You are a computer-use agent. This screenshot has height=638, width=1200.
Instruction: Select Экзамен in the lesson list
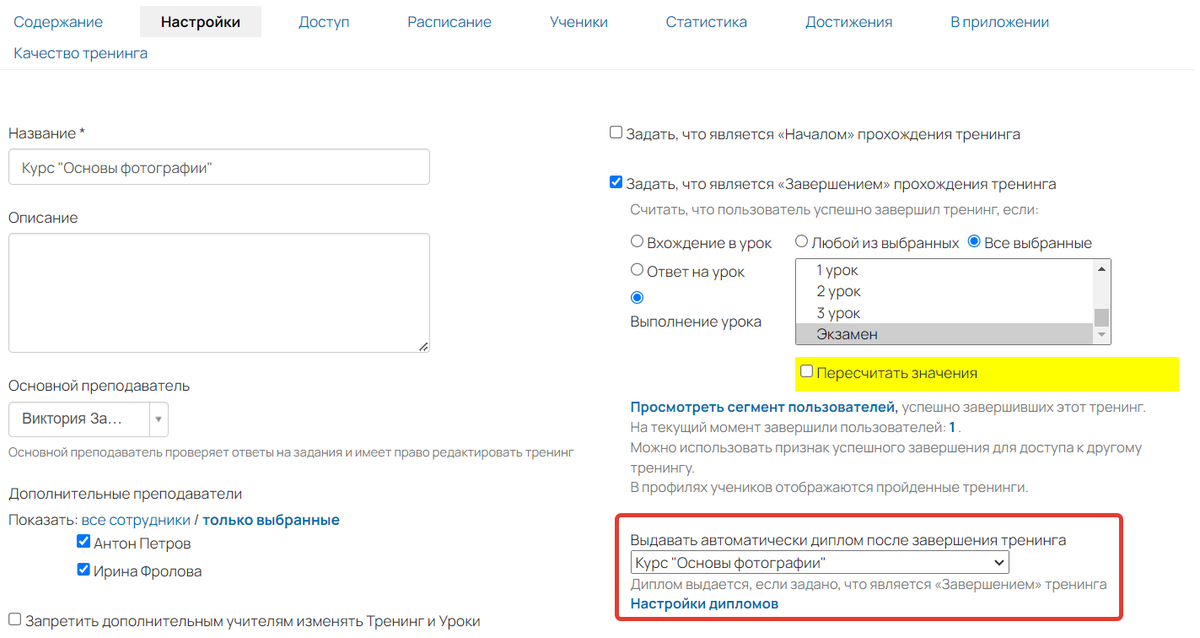coord(945,334)
